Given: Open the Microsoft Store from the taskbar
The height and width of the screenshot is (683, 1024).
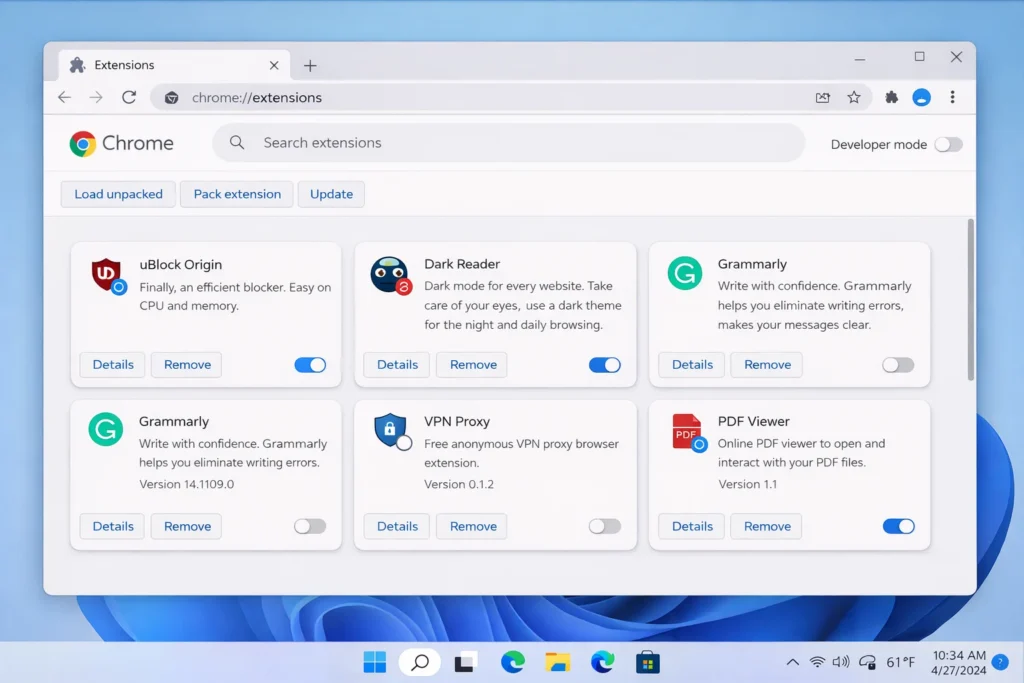Looking at the screenshot, I should point(647,661).
